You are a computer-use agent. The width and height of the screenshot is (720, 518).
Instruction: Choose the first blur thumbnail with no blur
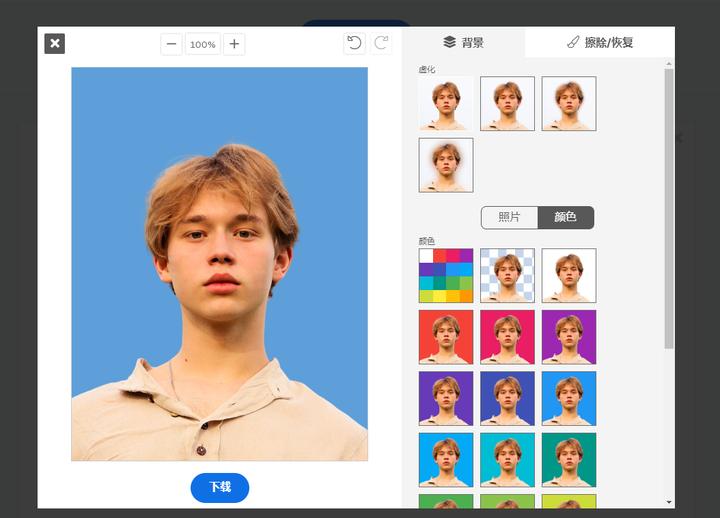446,103
